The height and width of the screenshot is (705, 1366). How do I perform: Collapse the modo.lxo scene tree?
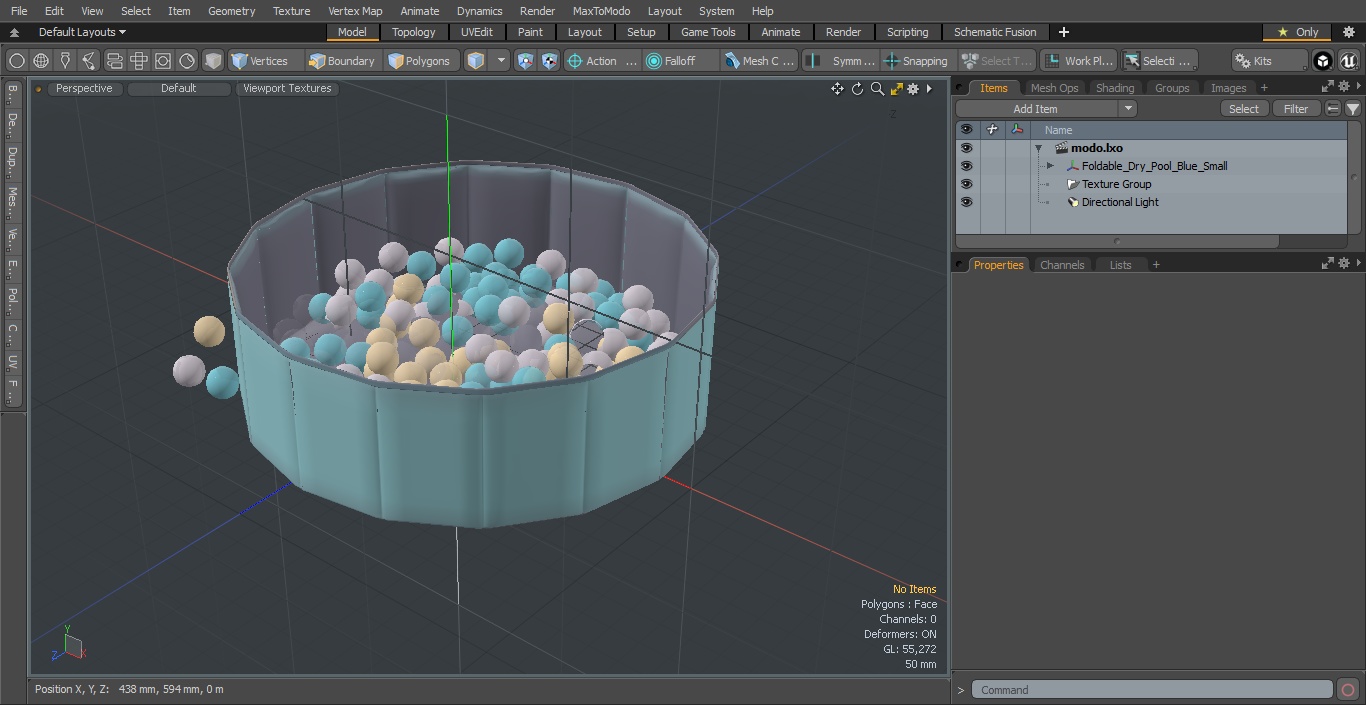tap(1039, 148)
